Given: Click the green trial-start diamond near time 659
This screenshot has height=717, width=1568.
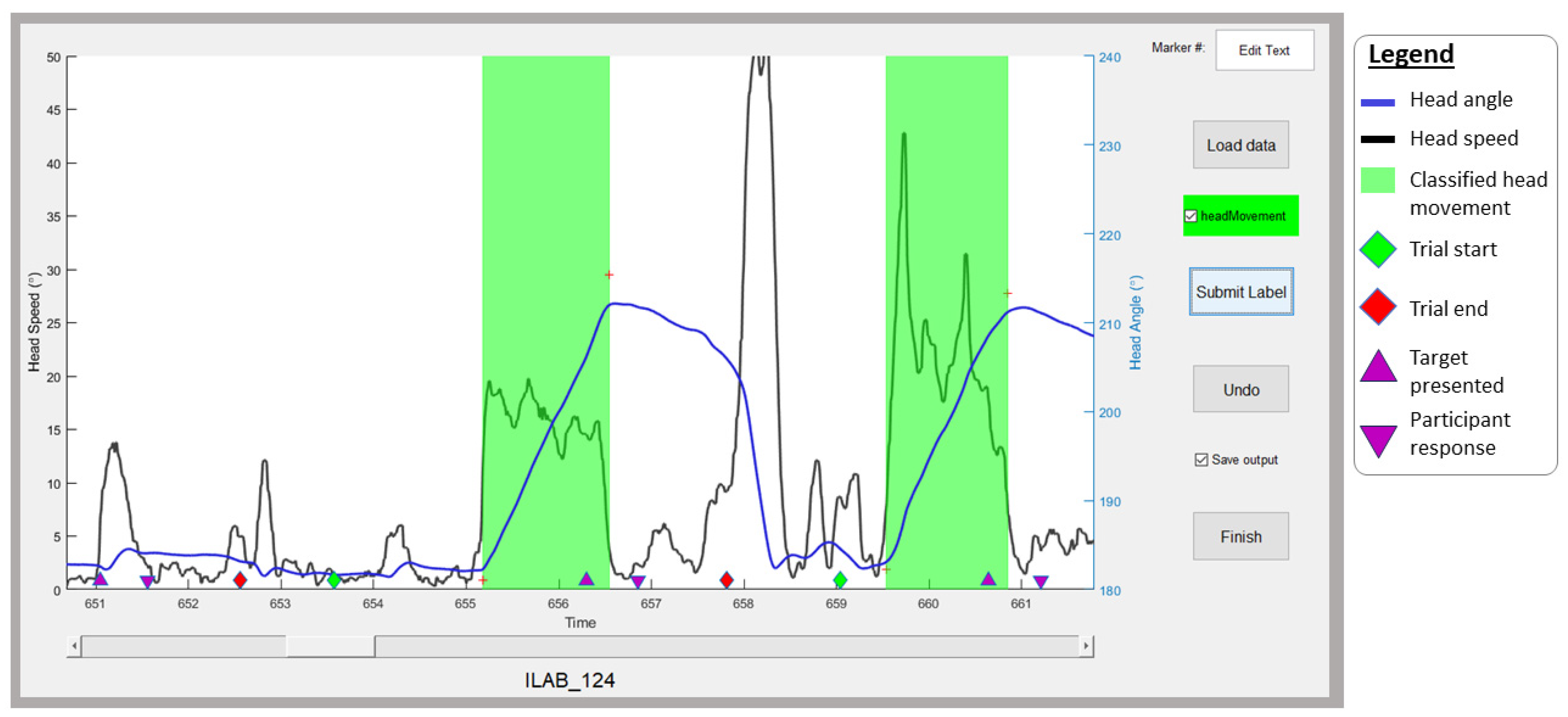Looking at the screenshot, I should click(840, 579).
